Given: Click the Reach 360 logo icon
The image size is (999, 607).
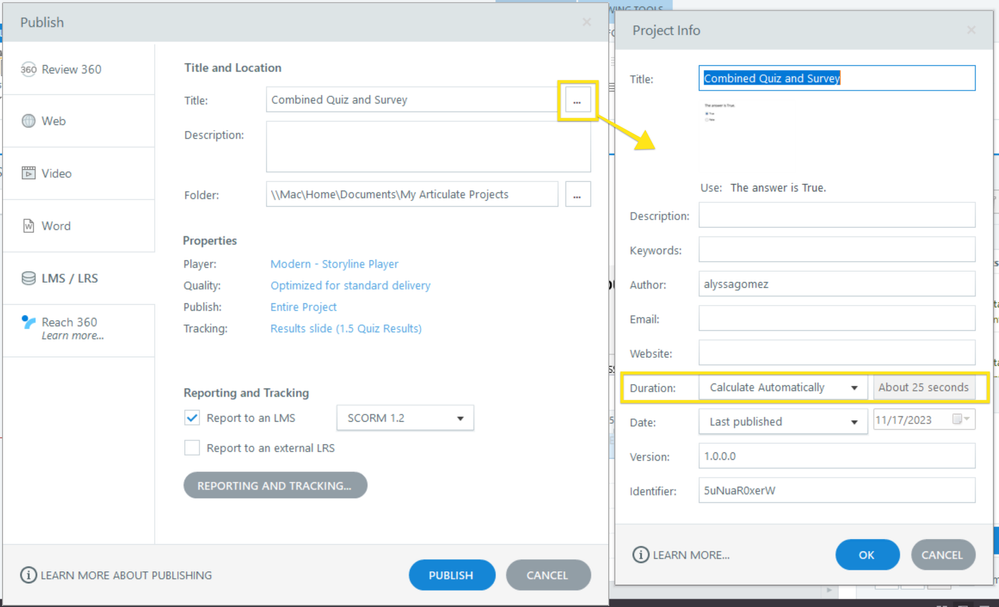Looking at the screenshot, I should (x=29, y=322).
